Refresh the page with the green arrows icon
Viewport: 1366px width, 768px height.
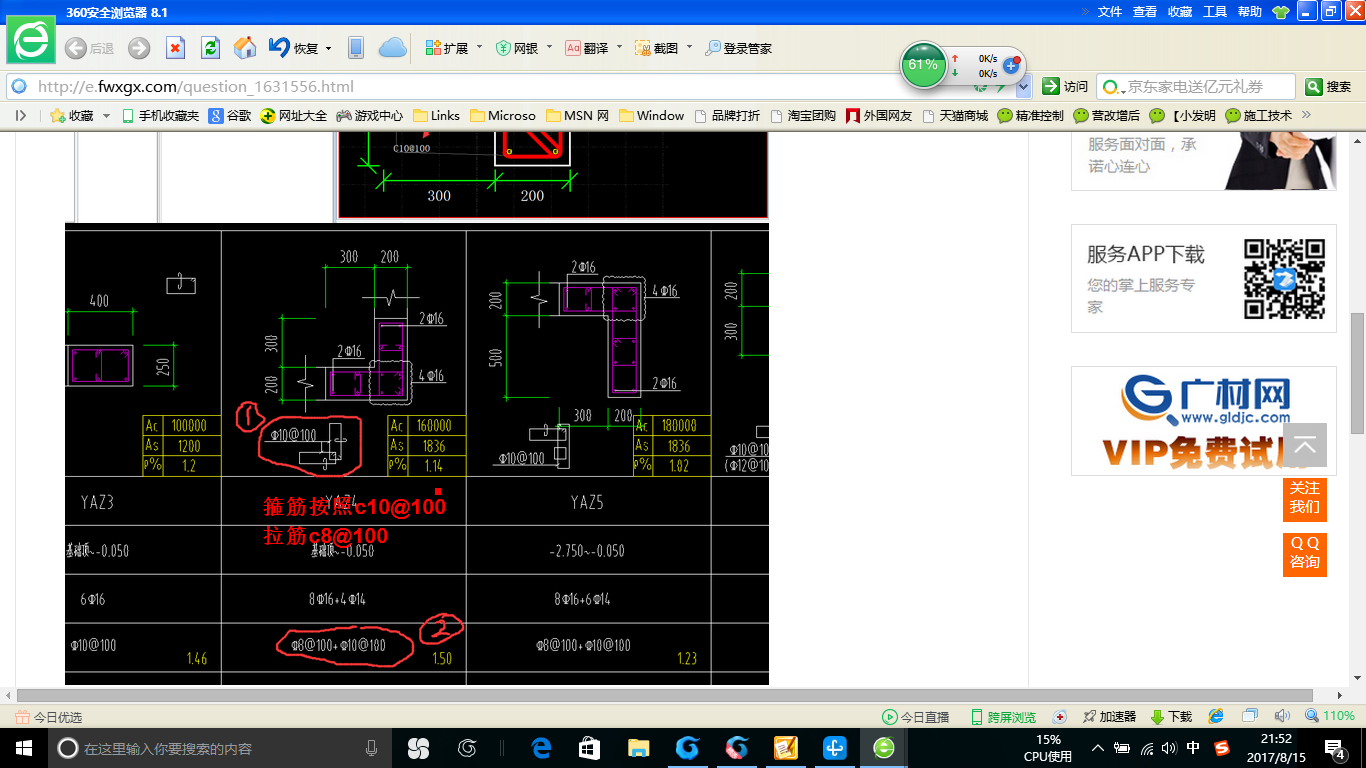(x=210, y=48)
